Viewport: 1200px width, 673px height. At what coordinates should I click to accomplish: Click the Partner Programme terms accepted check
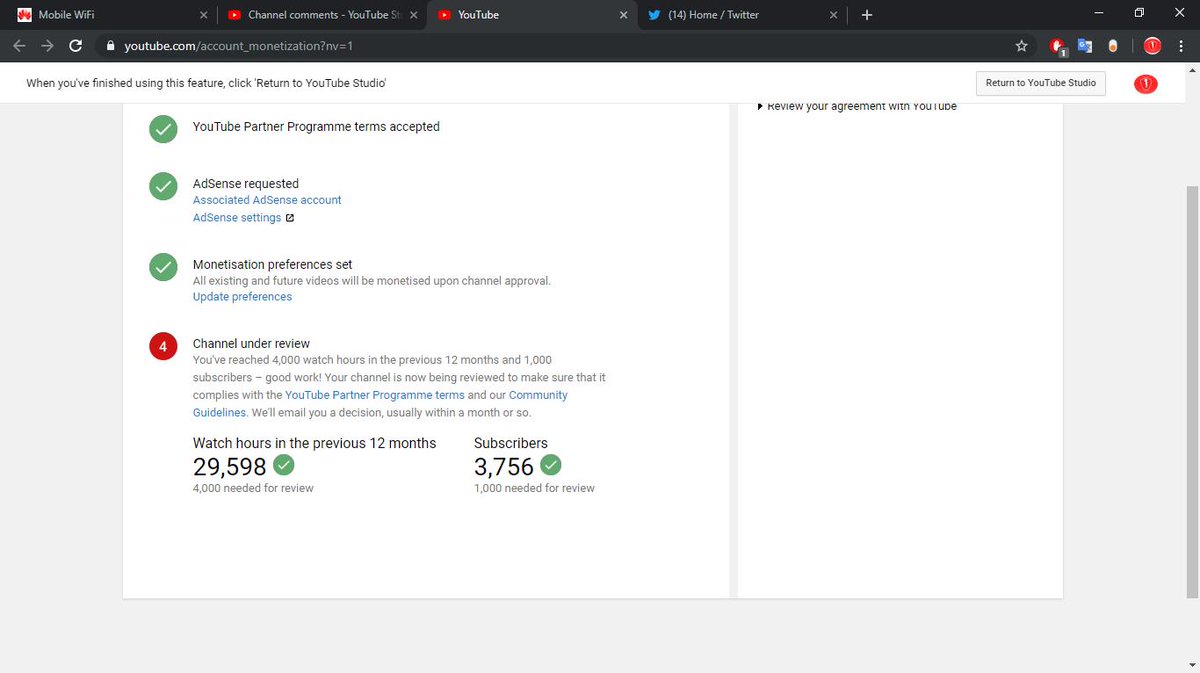(x=163, y=129)
